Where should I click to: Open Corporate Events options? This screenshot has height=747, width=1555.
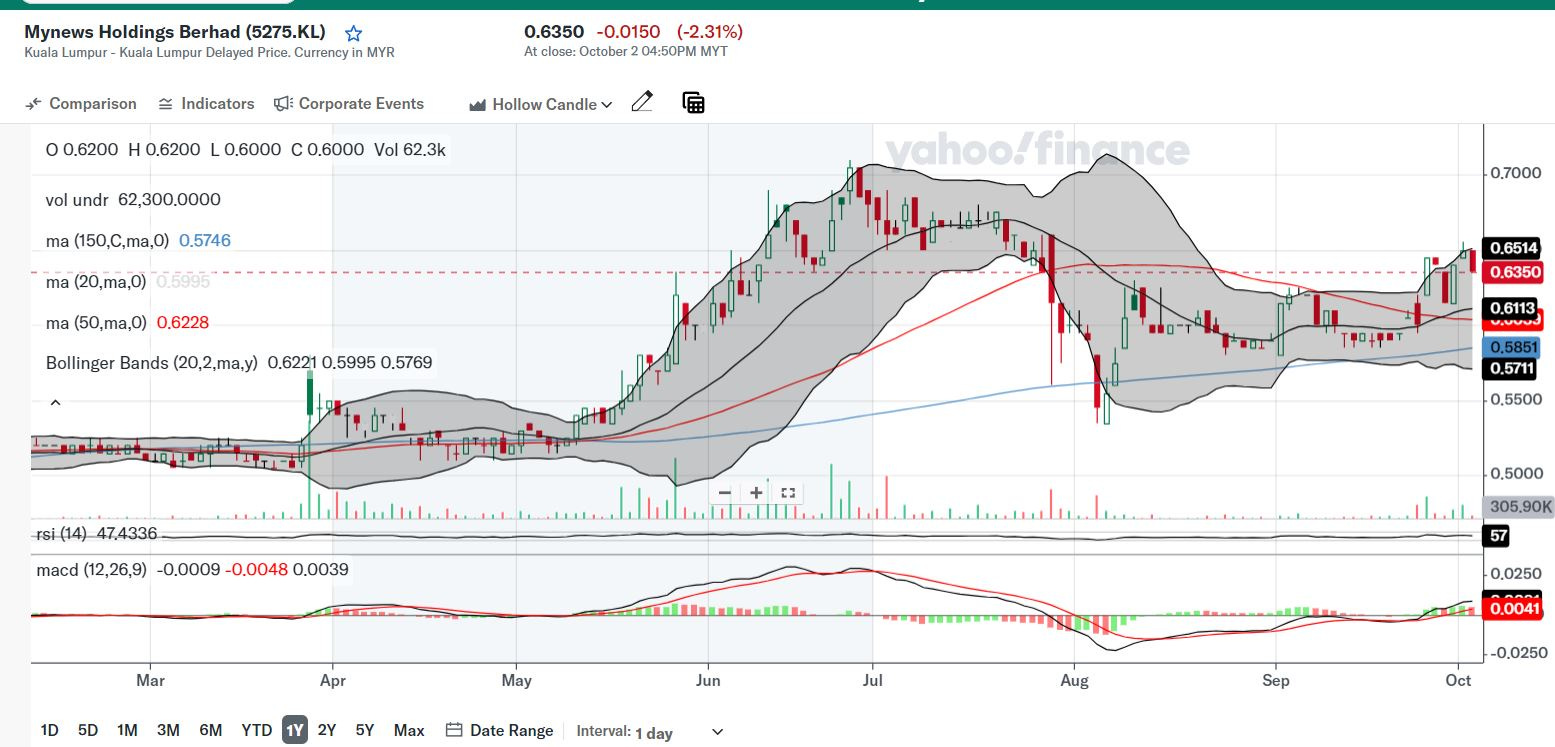pos(349,104)
